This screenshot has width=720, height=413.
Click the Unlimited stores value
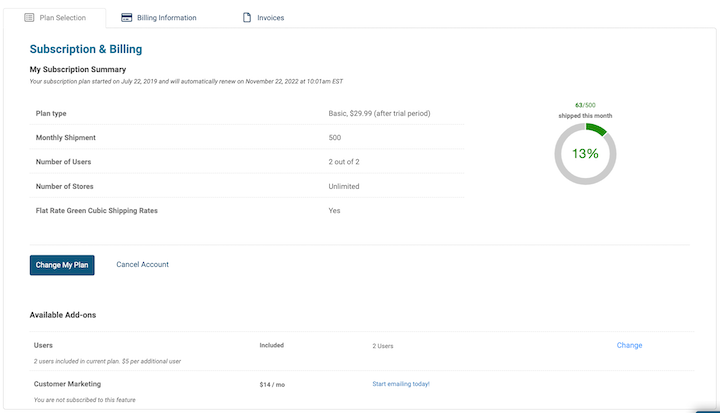tap(344, 187)
